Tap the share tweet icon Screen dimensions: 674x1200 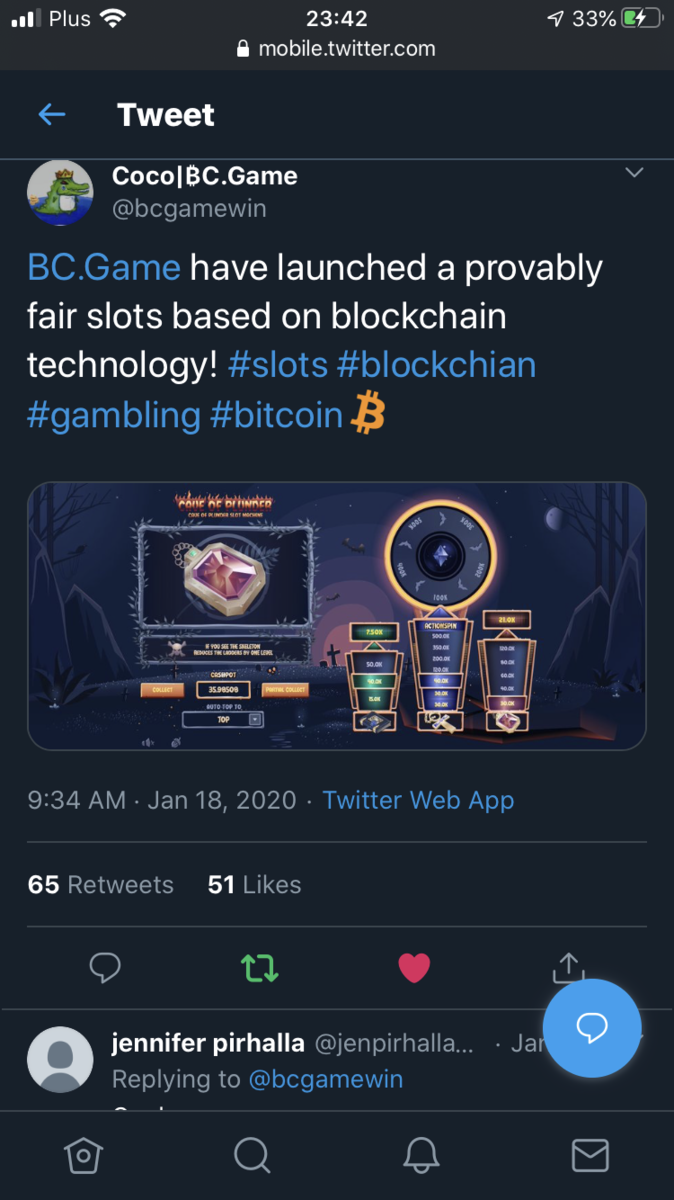[568, 966]
